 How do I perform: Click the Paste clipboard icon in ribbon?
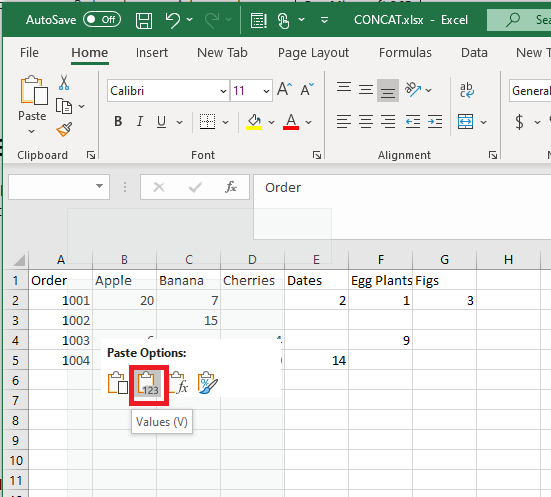click(34, 90)
